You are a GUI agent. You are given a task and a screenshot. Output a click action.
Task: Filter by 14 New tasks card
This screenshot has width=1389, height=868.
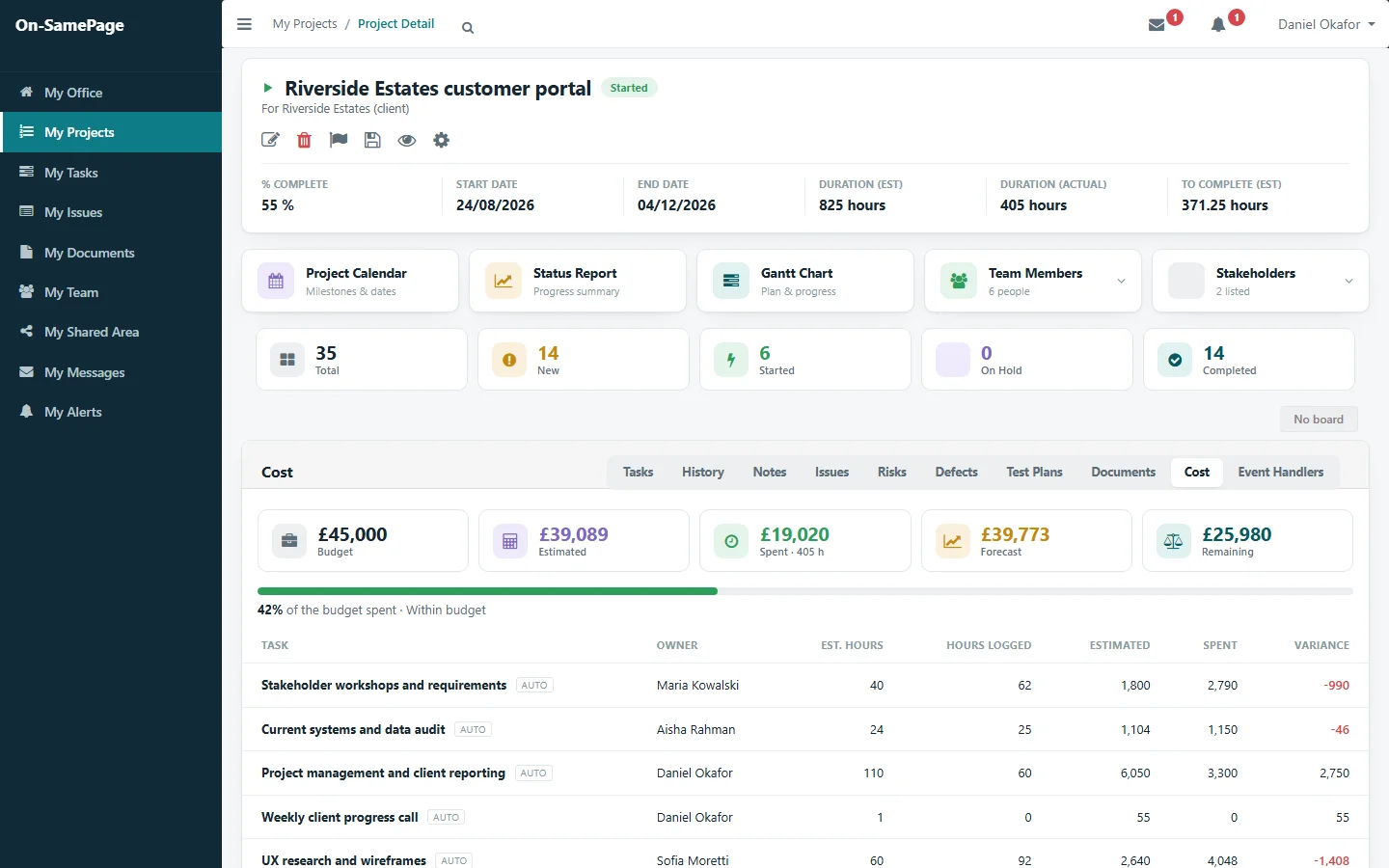[x=584, y=360]
